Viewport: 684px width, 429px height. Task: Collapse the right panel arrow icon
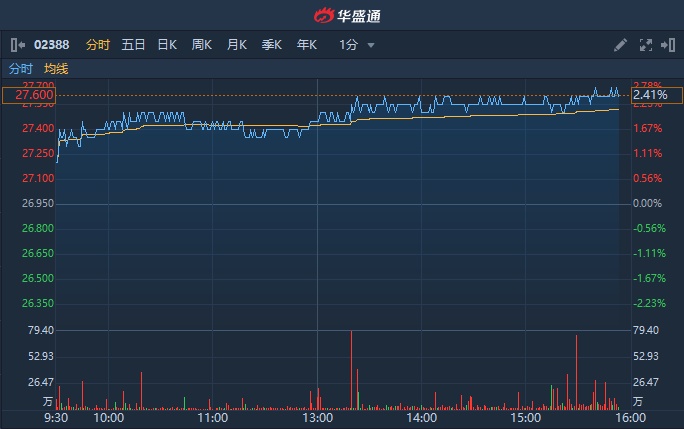point(668,45)
